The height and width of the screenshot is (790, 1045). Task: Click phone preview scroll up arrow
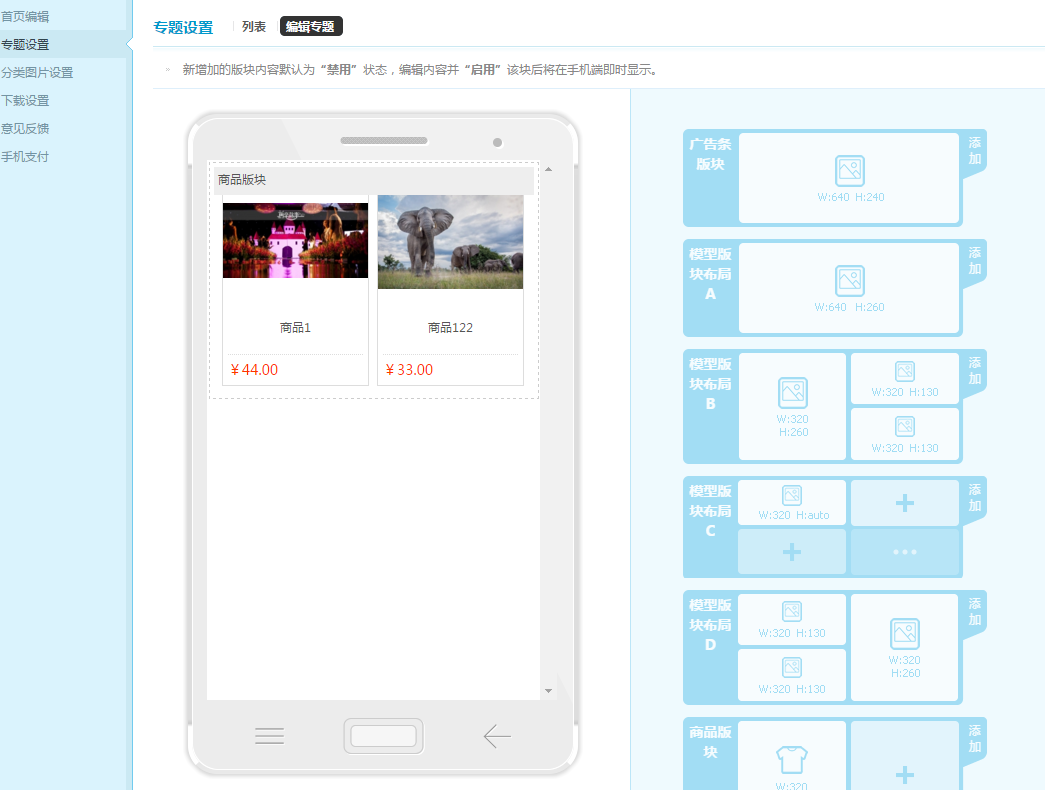[548, 169]
